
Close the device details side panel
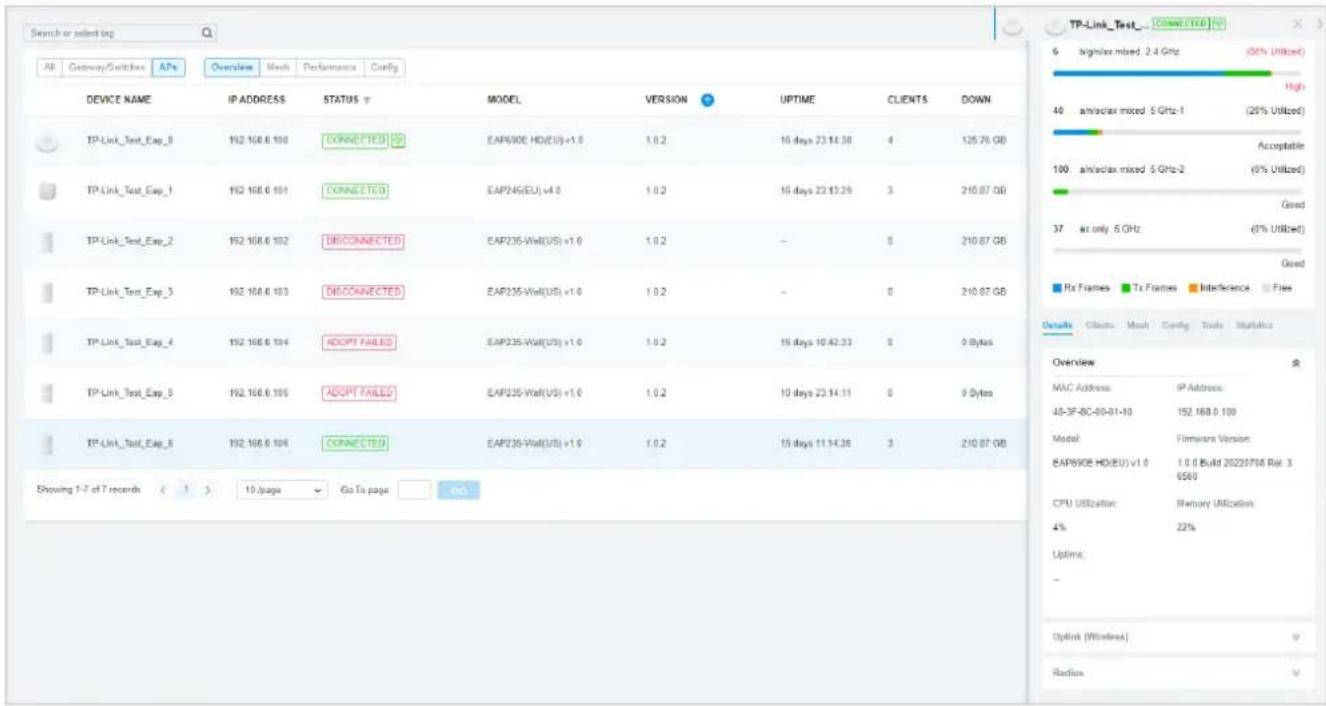[x=1297, y=22]
